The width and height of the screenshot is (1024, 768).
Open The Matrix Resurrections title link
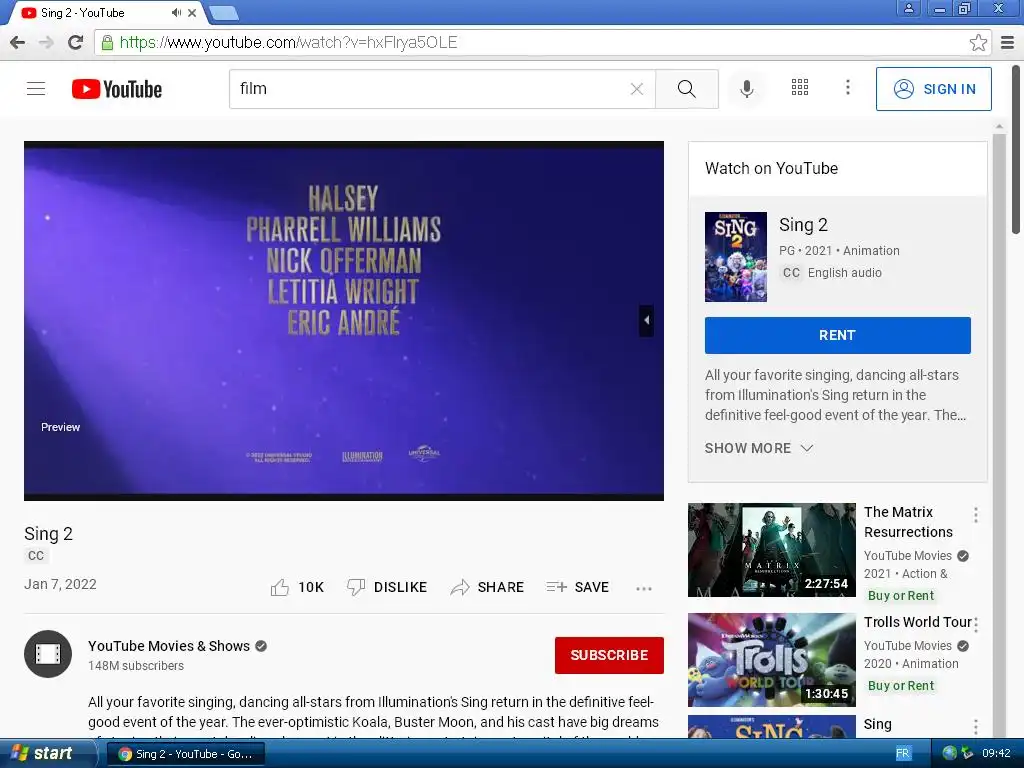[908, 522]
